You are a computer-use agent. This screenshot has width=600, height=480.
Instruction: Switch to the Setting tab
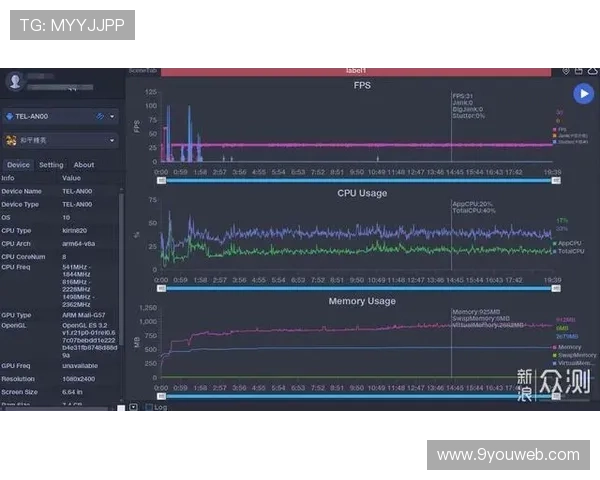[51, 165]
